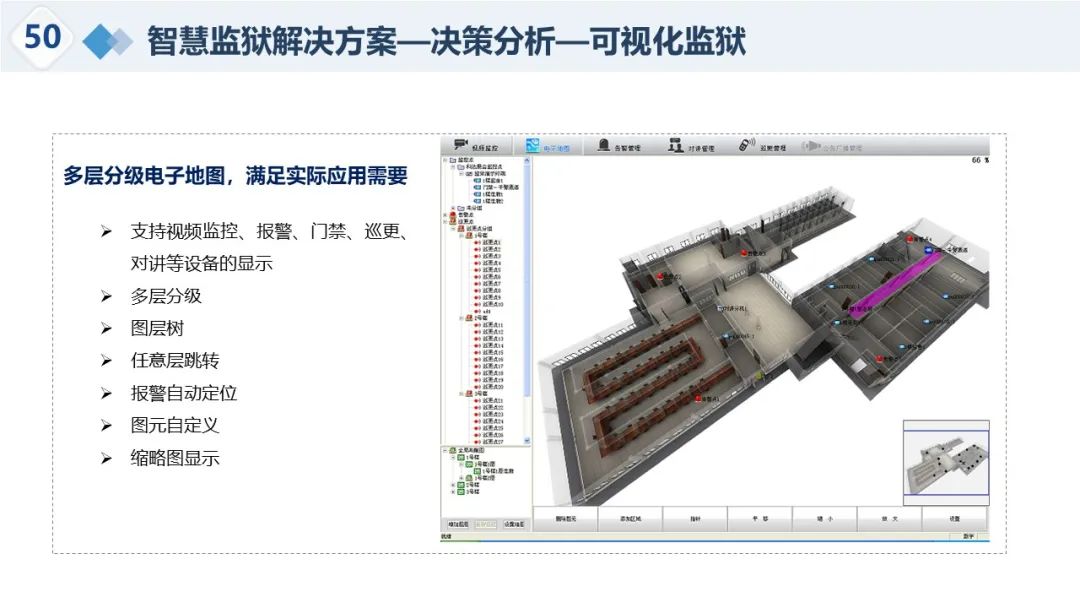Click the 设置地图 button under layer tree

[514, 524]
